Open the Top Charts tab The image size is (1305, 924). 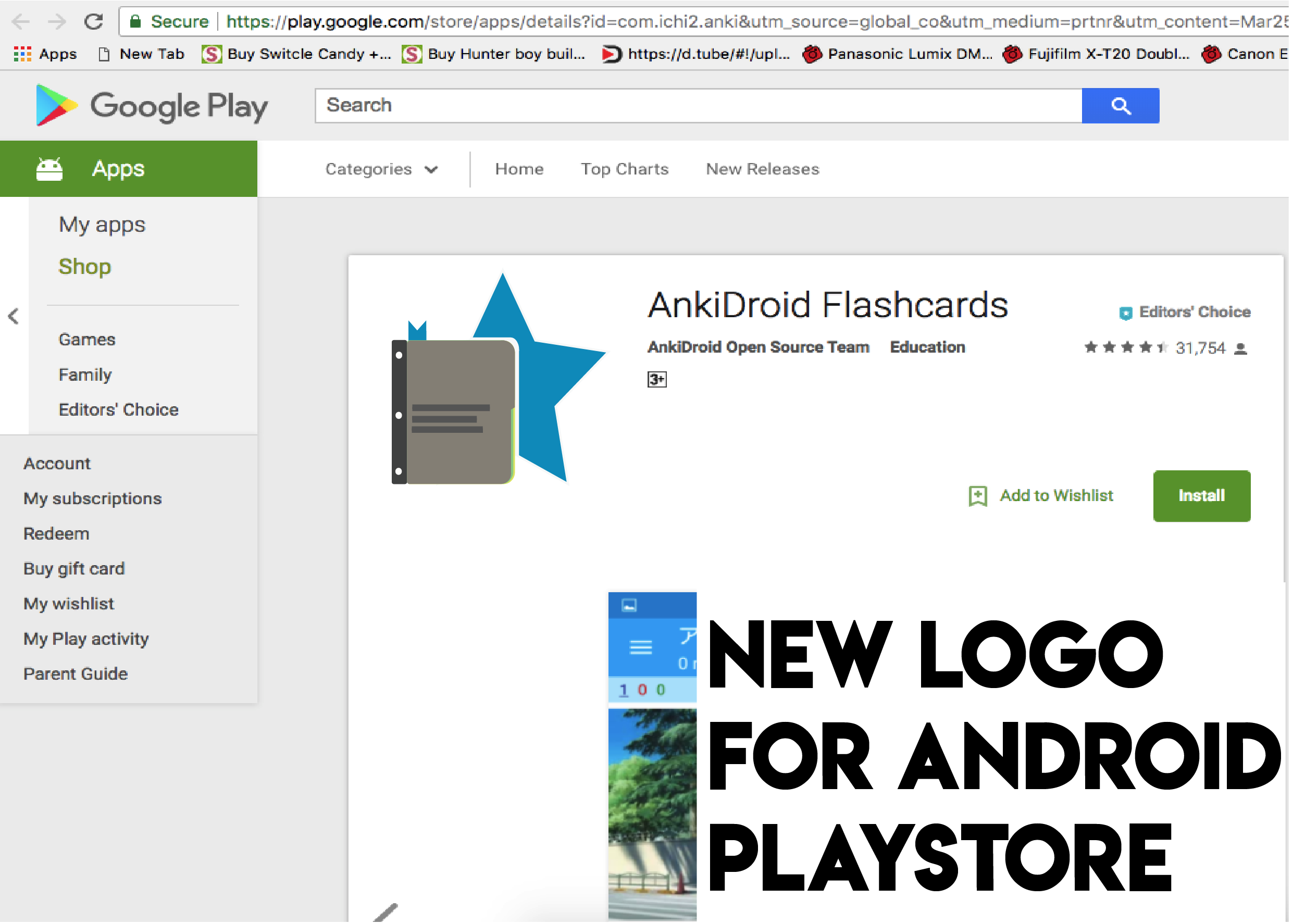[625, 170]
